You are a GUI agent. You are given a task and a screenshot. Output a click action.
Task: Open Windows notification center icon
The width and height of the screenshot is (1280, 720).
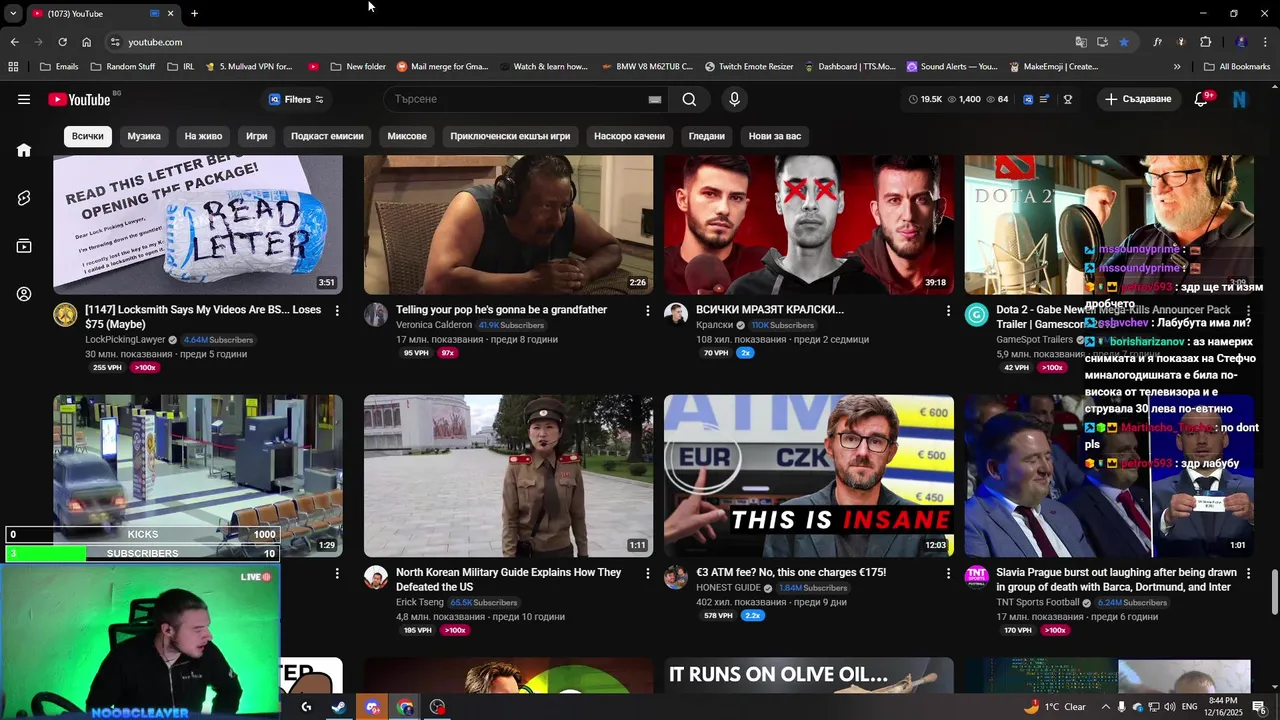pos(1259,707)
